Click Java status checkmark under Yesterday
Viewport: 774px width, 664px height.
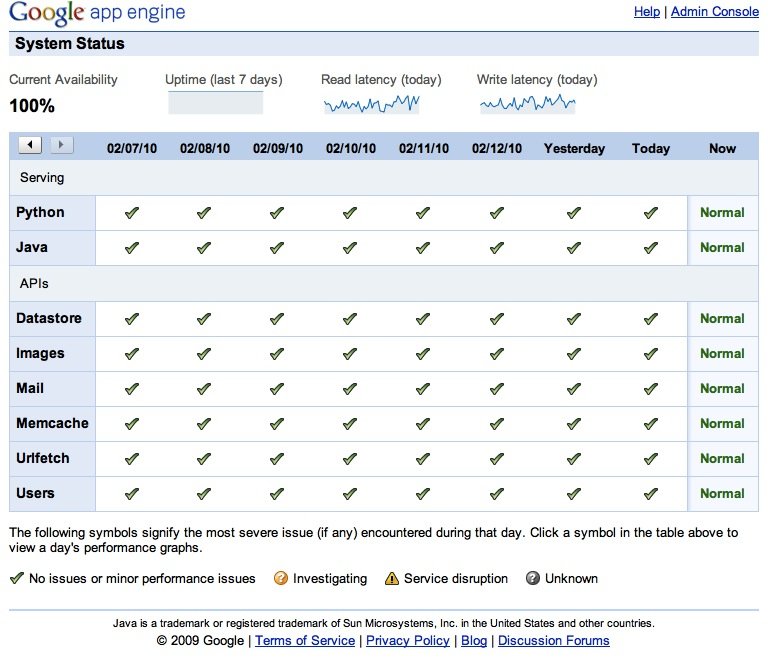[573, 248]
